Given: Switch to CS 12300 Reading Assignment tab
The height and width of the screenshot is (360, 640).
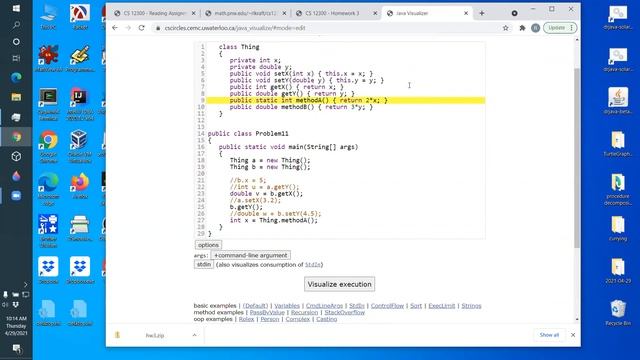Looking at the screenshot, I should (155, 13).
